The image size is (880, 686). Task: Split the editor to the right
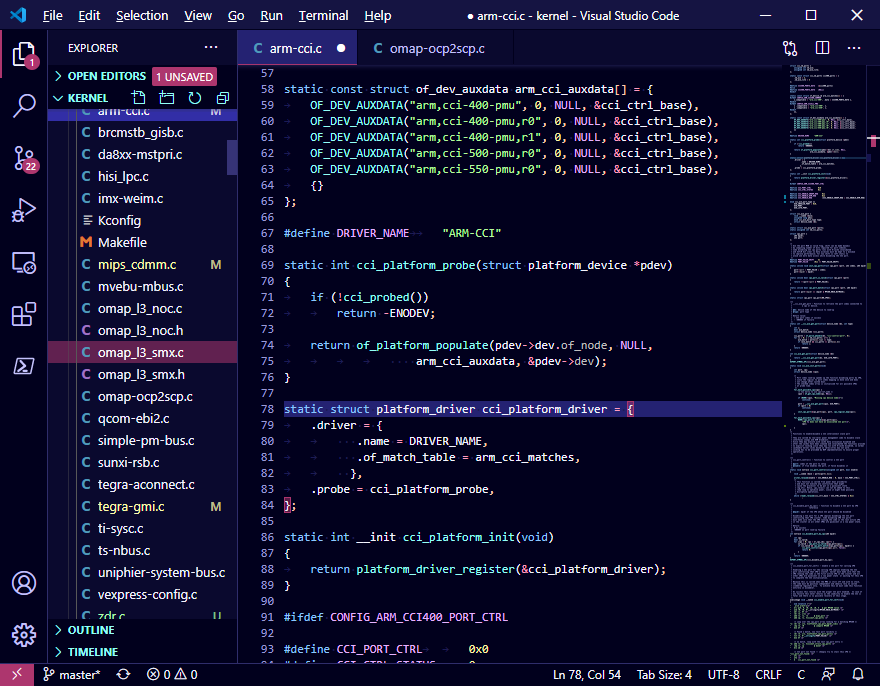coord(822,48)
